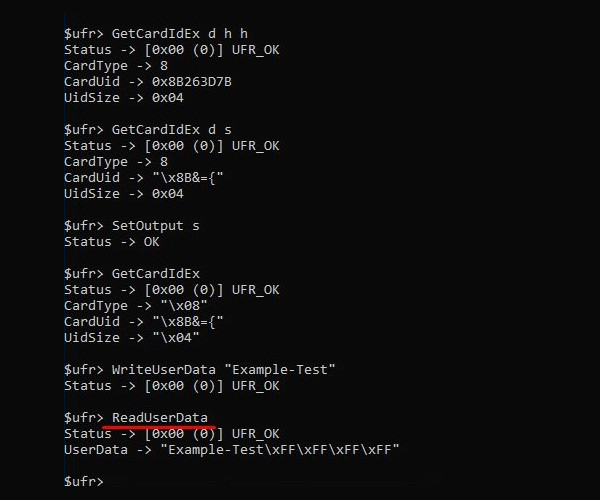
Task: Click the WriteUserData "Example-Test" command
Action: point(223,370)
